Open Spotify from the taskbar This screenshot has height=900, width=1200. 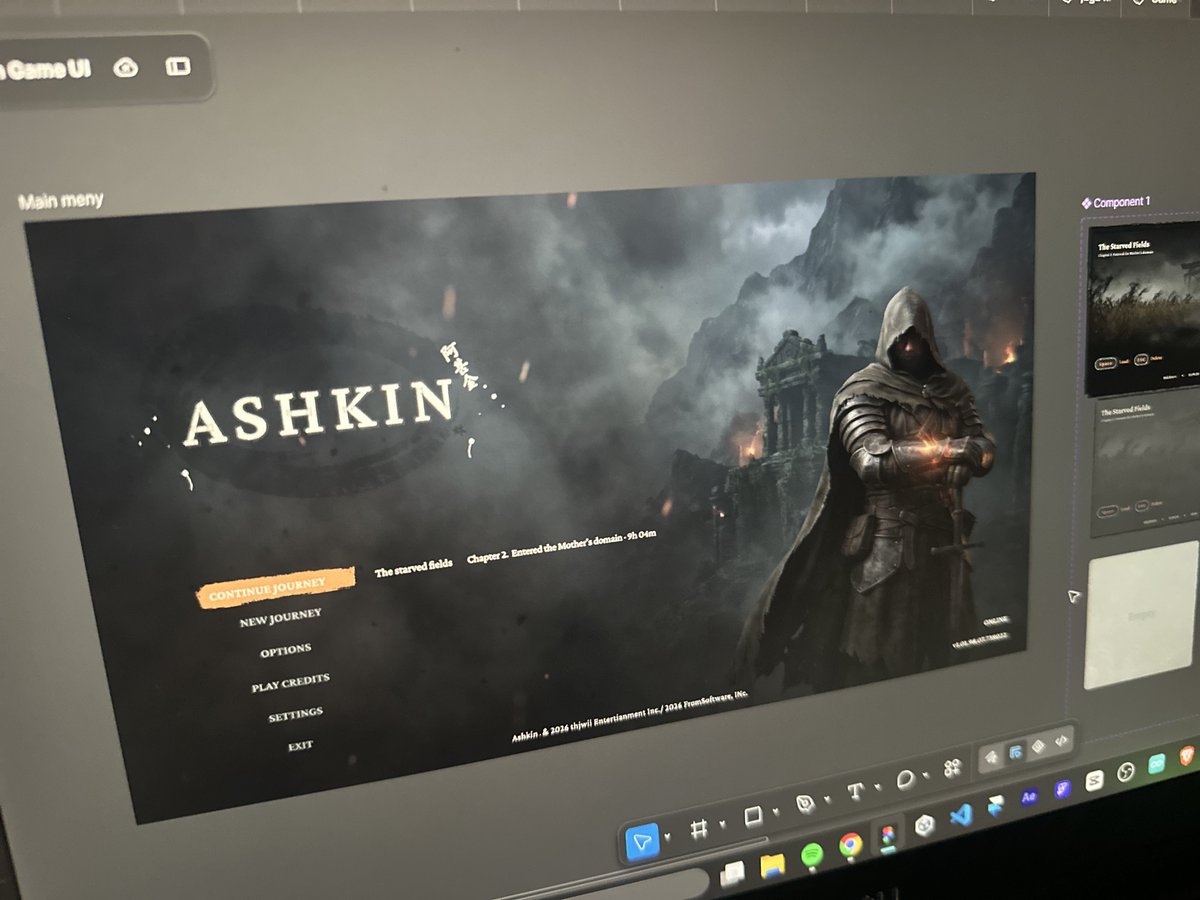point(811,855)
